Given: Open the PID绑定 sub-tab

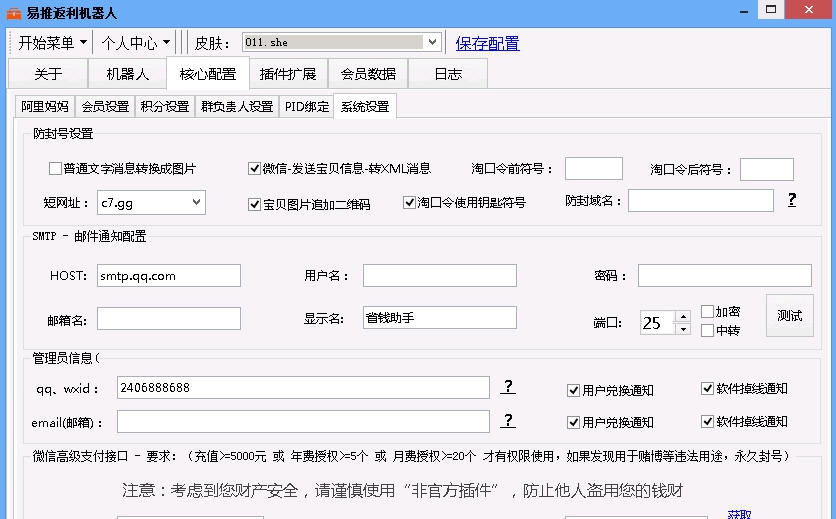Looking at the screenshot, I should tap(307, 107).
